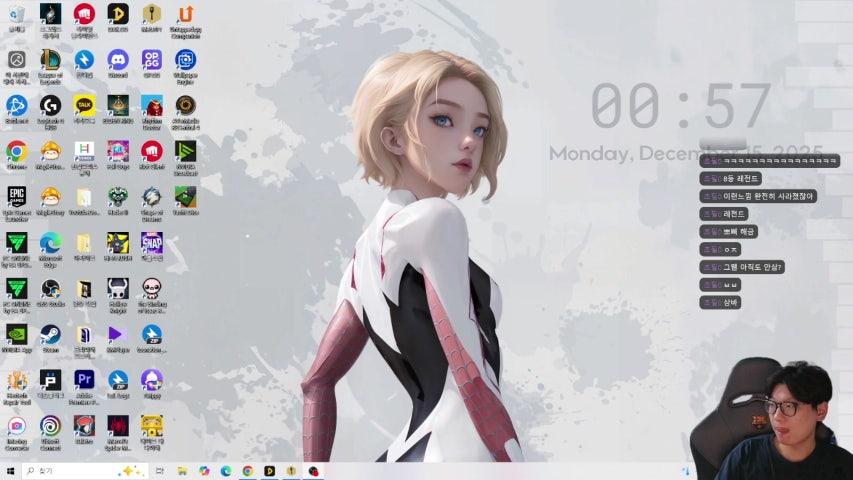Switch to Edge on the taskbar

[226, 471]
